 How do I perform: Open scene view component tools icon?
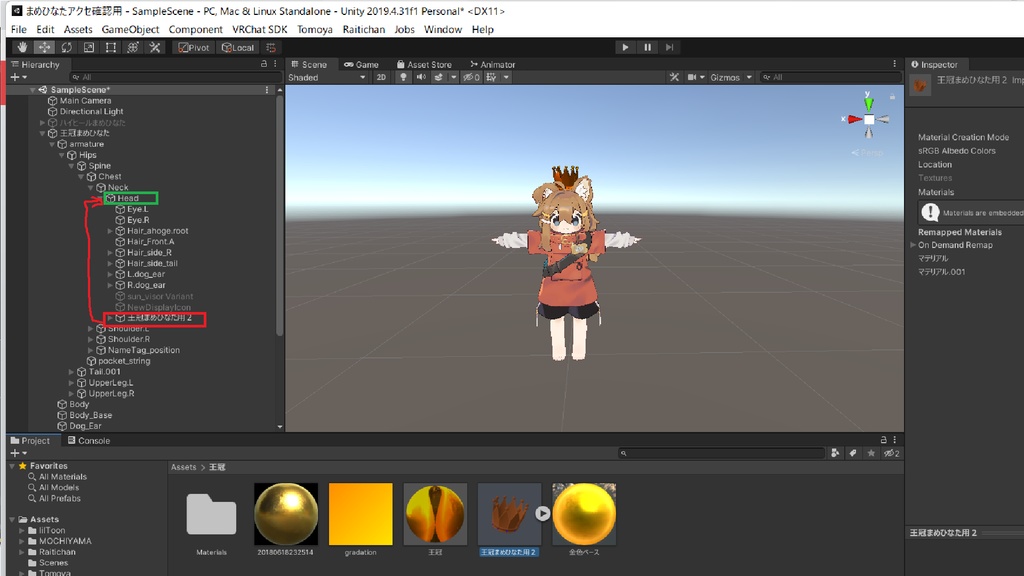tap(674, 77)
